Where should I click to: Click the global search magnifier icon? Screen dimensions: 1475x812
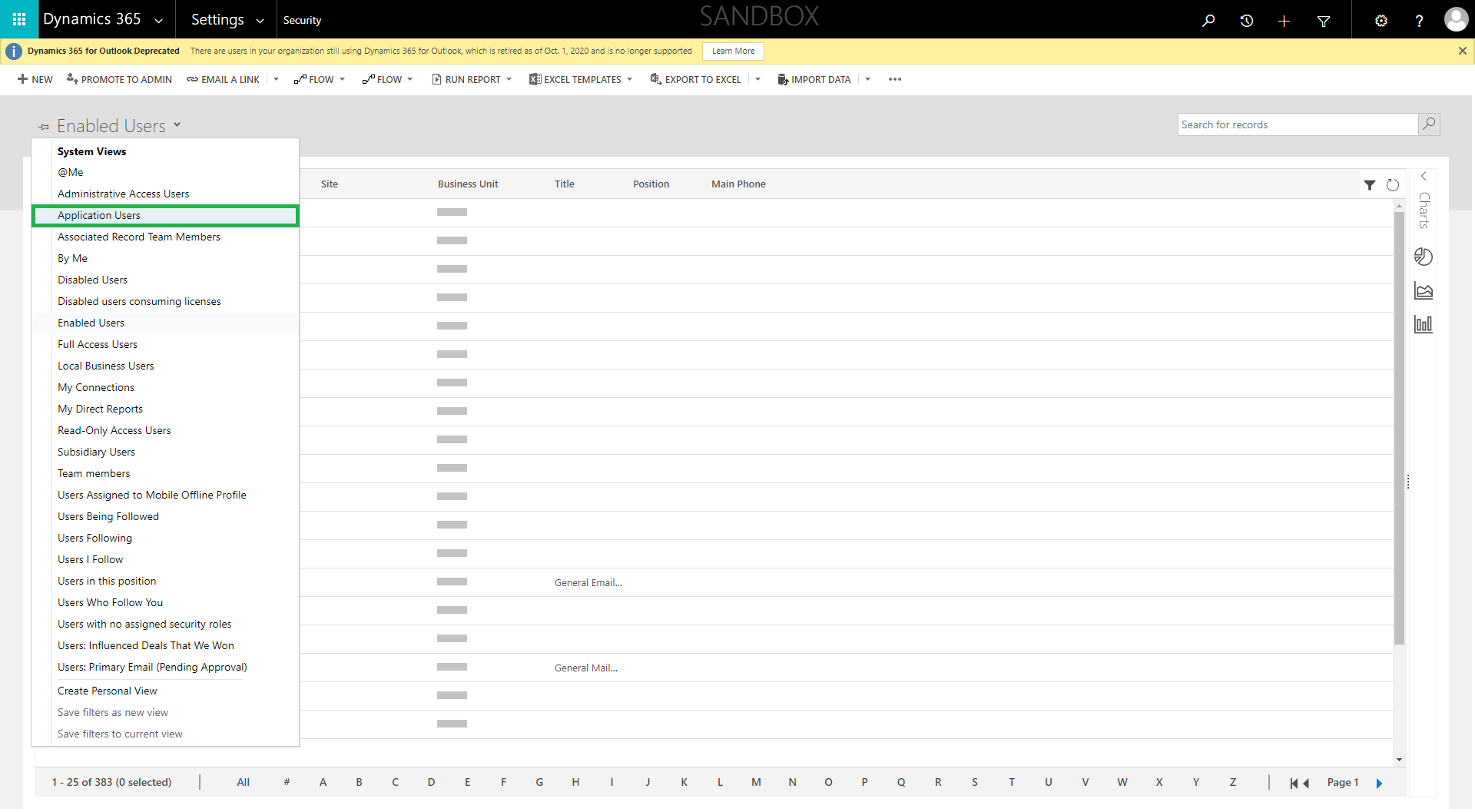(x=1208, y=21)
